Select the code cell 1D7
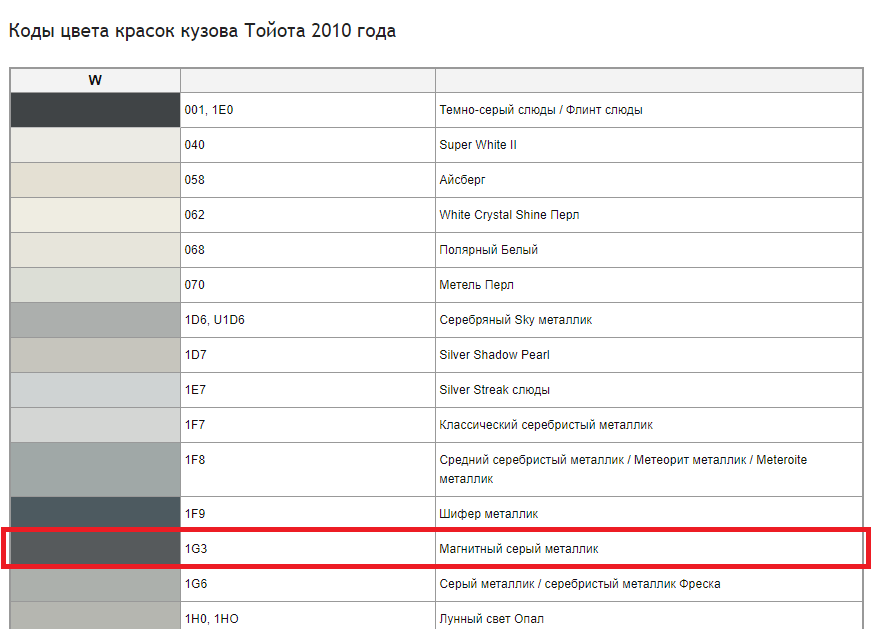Screen dimensions: 875x629 (x=308, y=355)
